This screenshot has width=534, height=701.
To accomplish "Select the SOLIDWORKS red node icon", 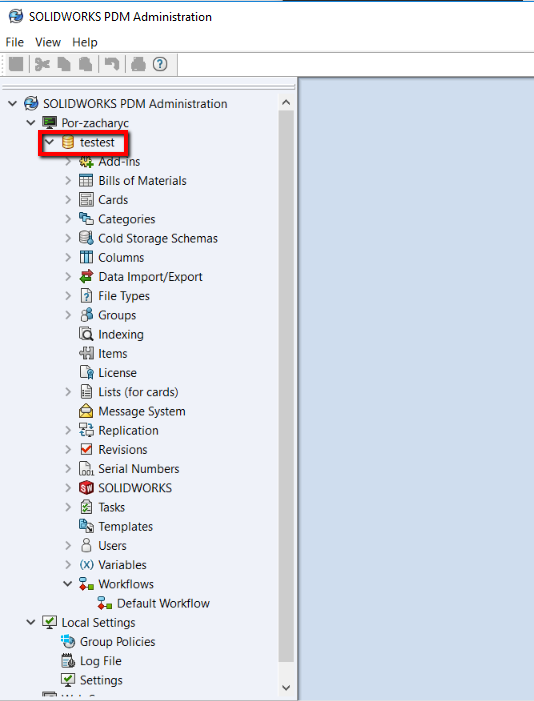I will [86, 488].
